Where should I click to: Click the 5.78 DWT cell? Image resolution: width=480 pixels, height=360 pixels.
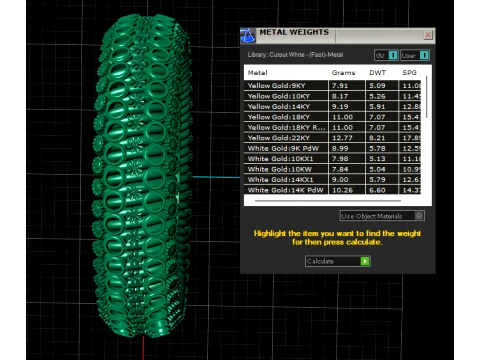click(x=382, y=148)
